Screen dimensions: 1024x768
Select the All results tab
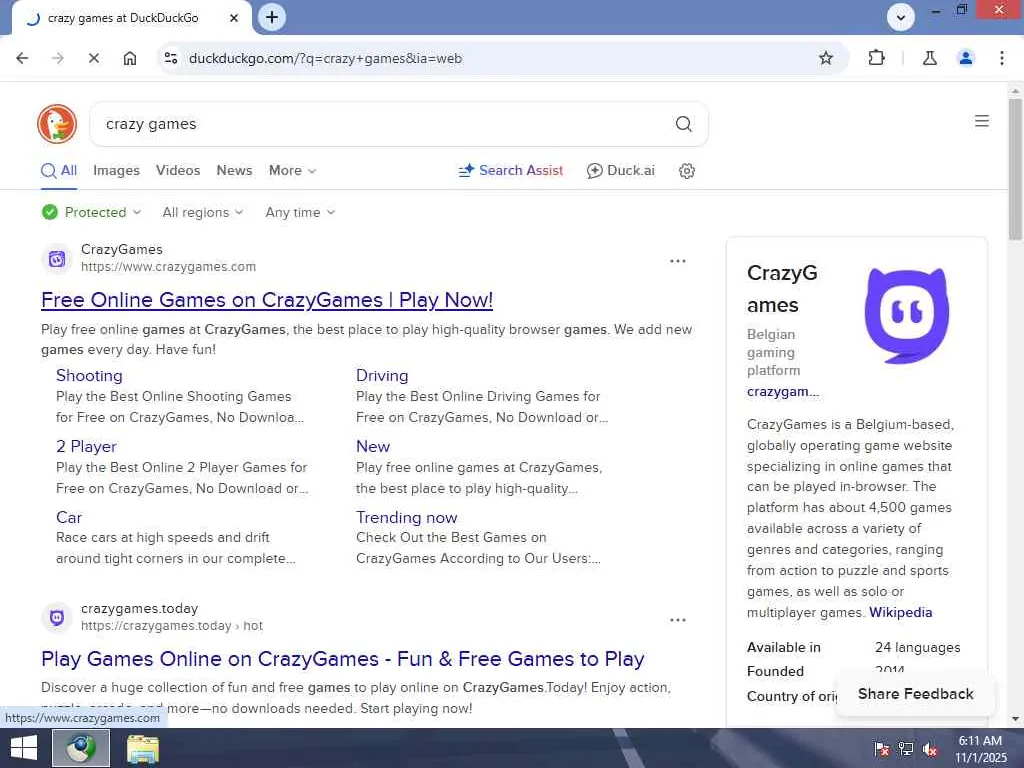[x=59, y=170]
